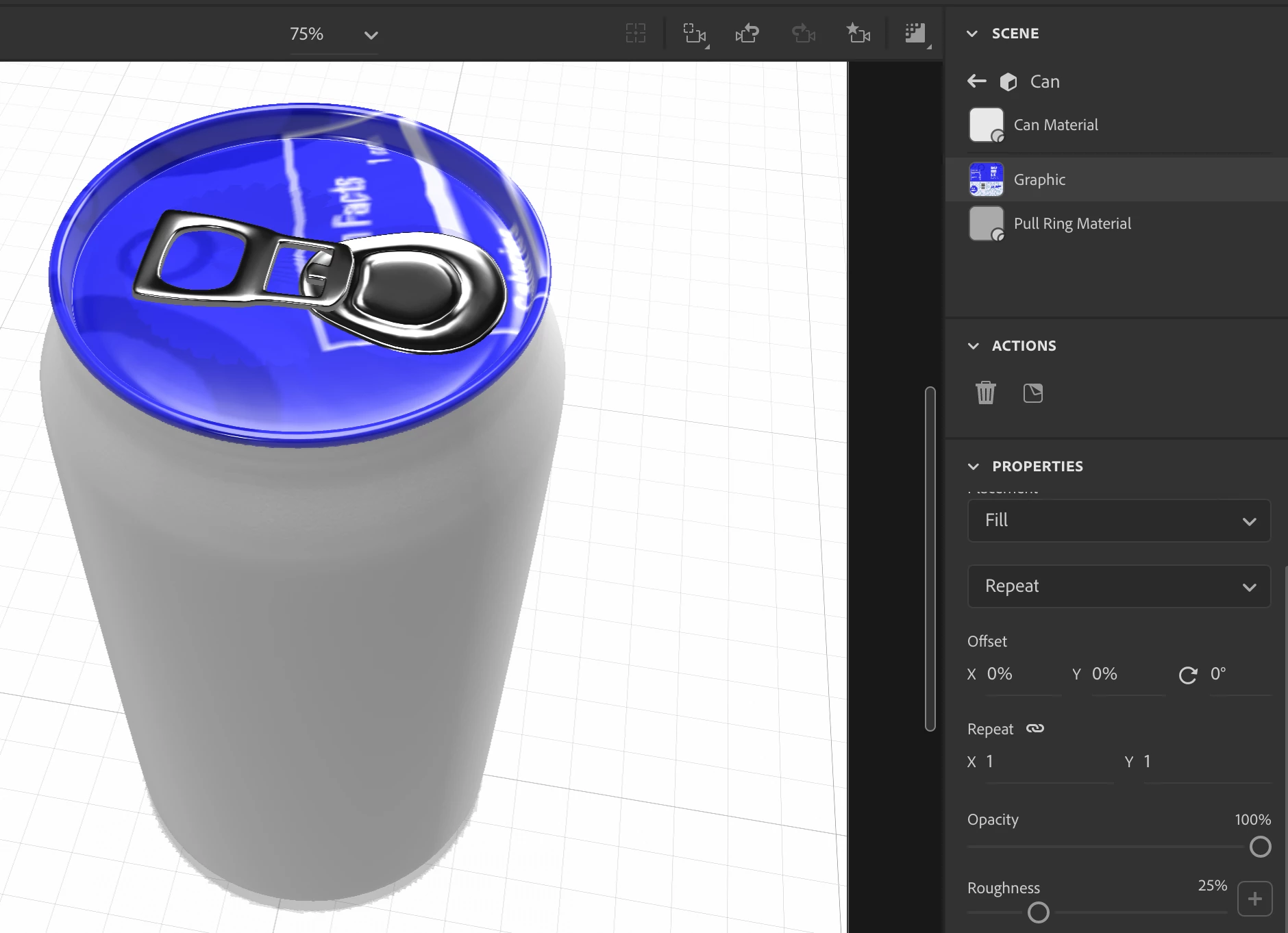Open the Repeat mode dropdown

coord(1119,586)
